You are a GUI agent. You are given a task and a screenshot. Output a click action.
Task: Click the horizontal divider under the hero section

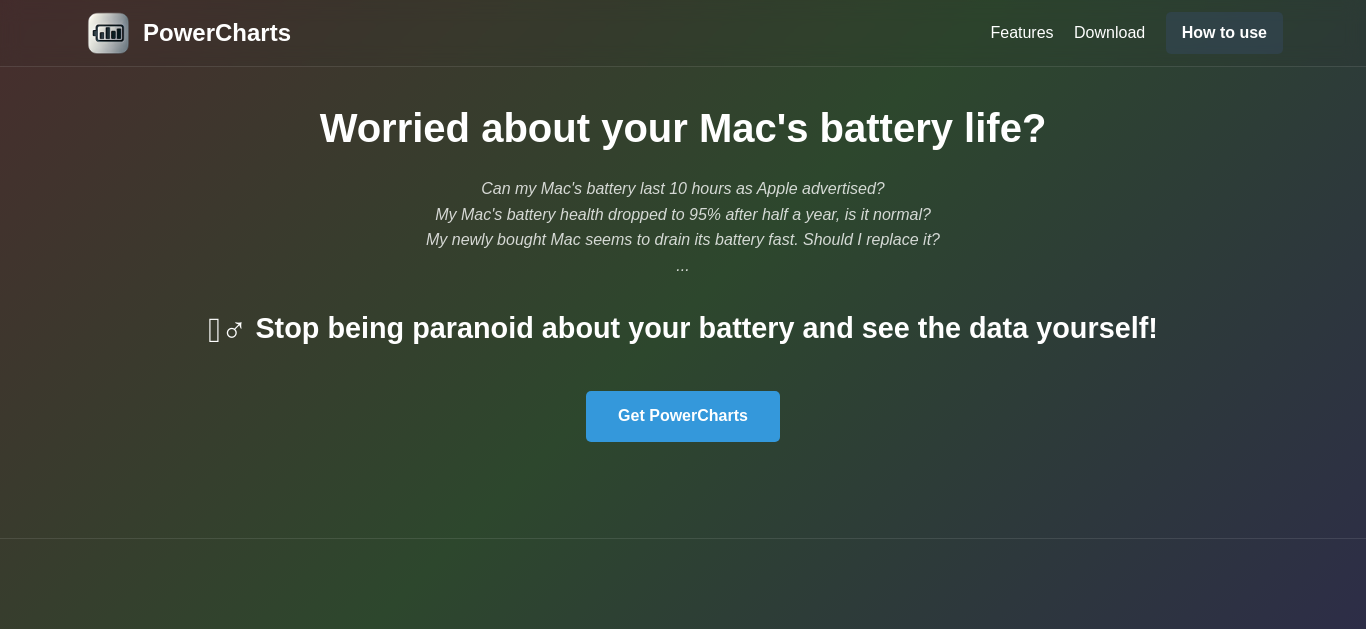(683, 538)
